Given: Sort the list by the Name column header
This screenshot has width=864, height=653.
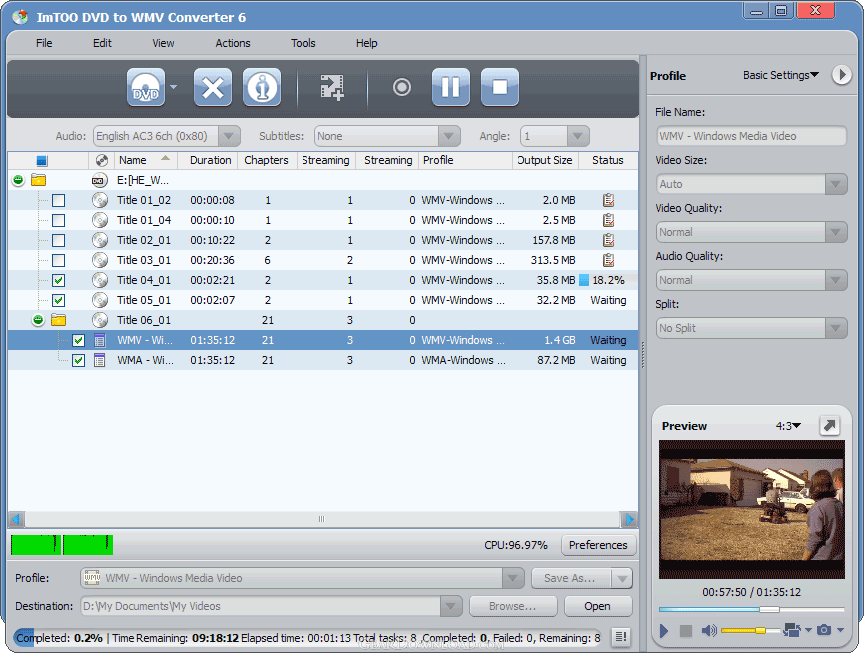Looking at the screenshot, I should (145, 160).
